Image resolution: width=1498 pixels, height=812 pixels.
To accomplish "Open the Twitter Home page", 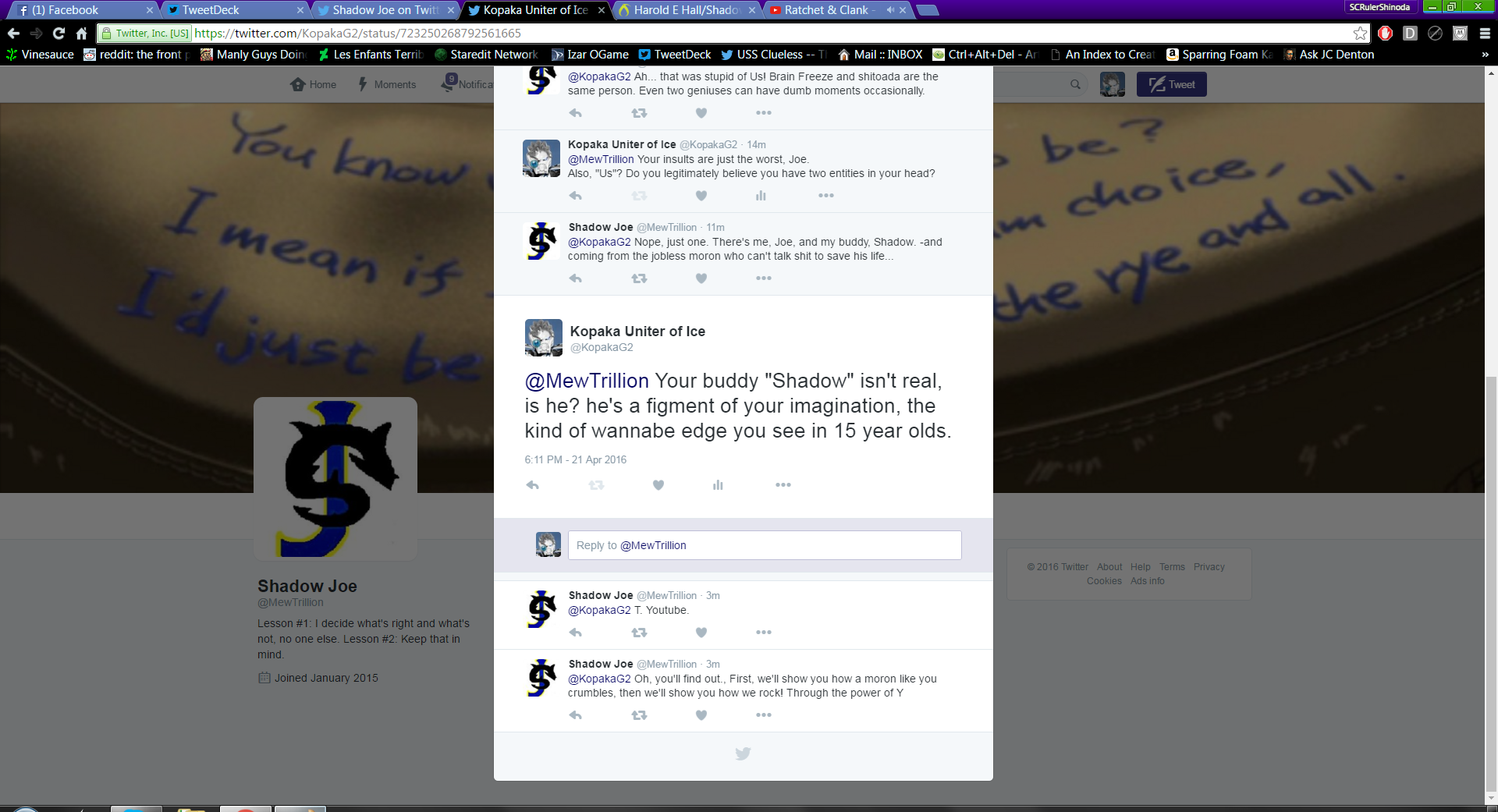I will pos(313,84).
